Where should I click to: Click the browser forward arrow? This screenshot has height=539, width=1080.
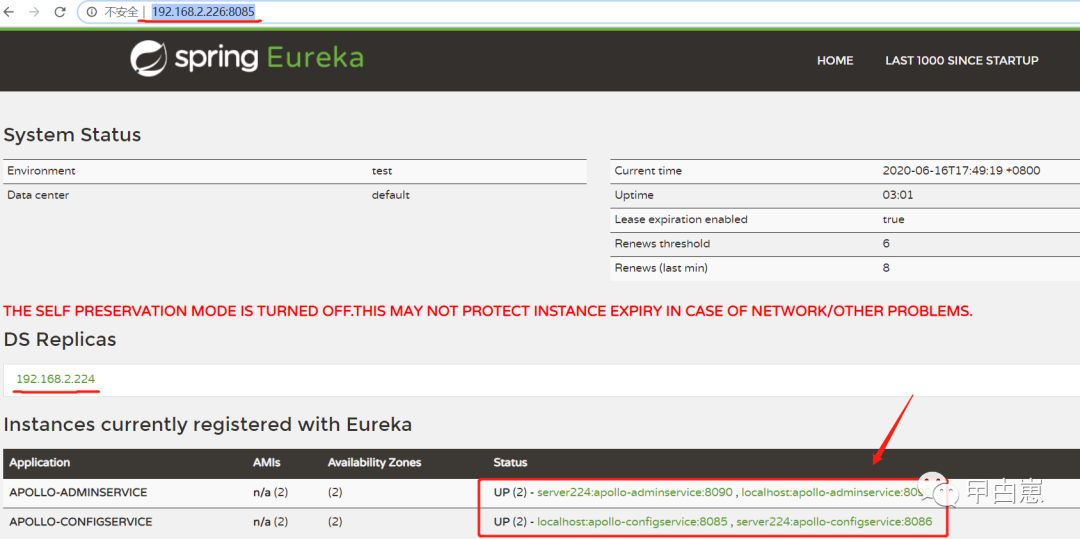point(34,12)
